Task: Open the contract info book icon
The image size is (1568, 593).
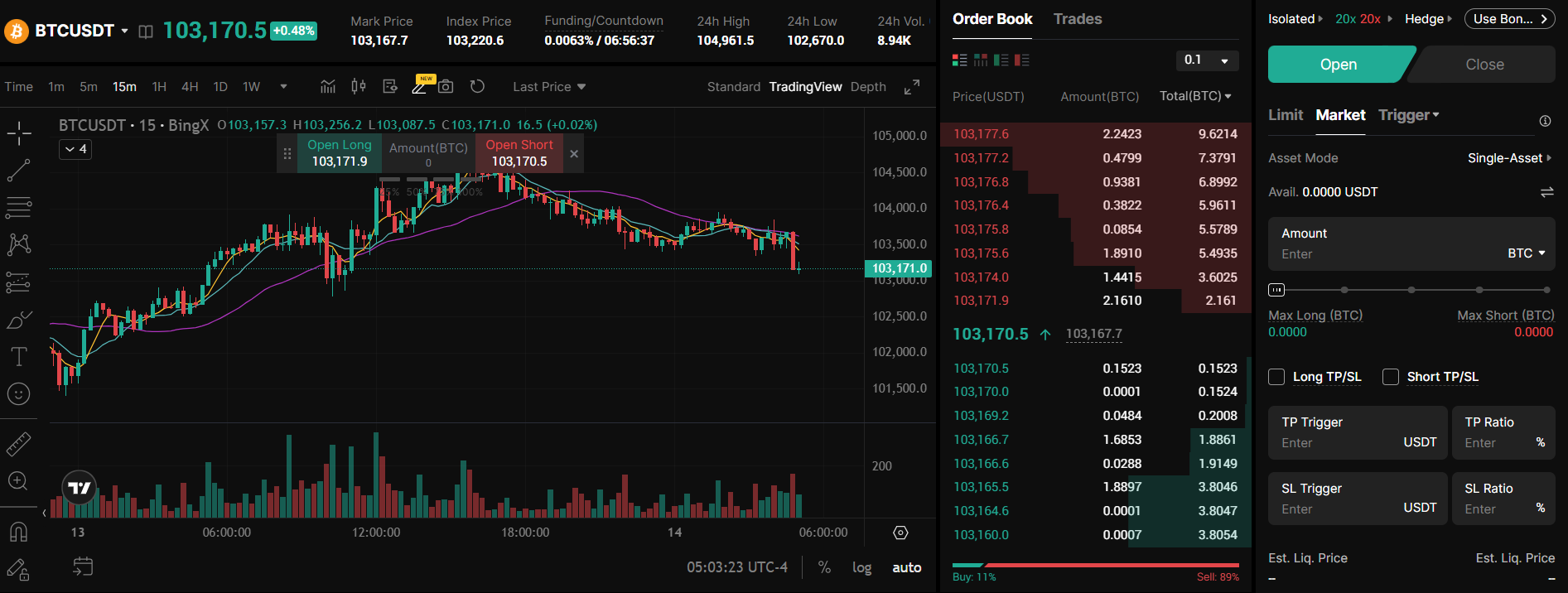Action: (146, 31)
